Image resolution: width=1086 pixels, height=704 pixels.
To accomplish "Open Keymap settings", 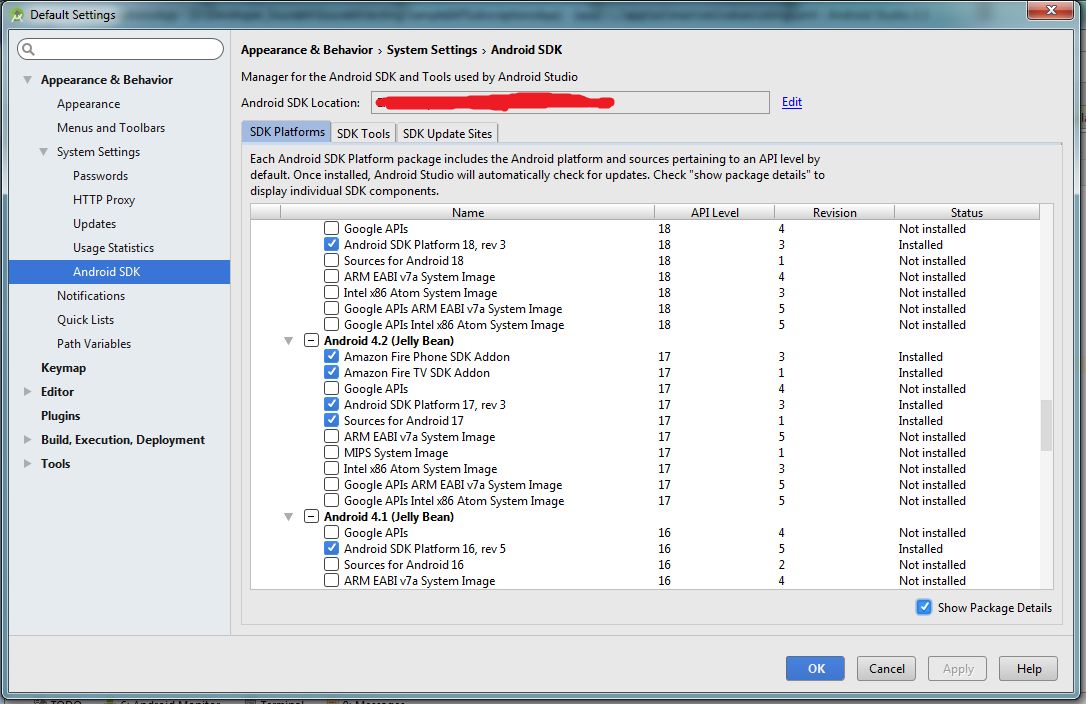I will (x=63, y=368).
